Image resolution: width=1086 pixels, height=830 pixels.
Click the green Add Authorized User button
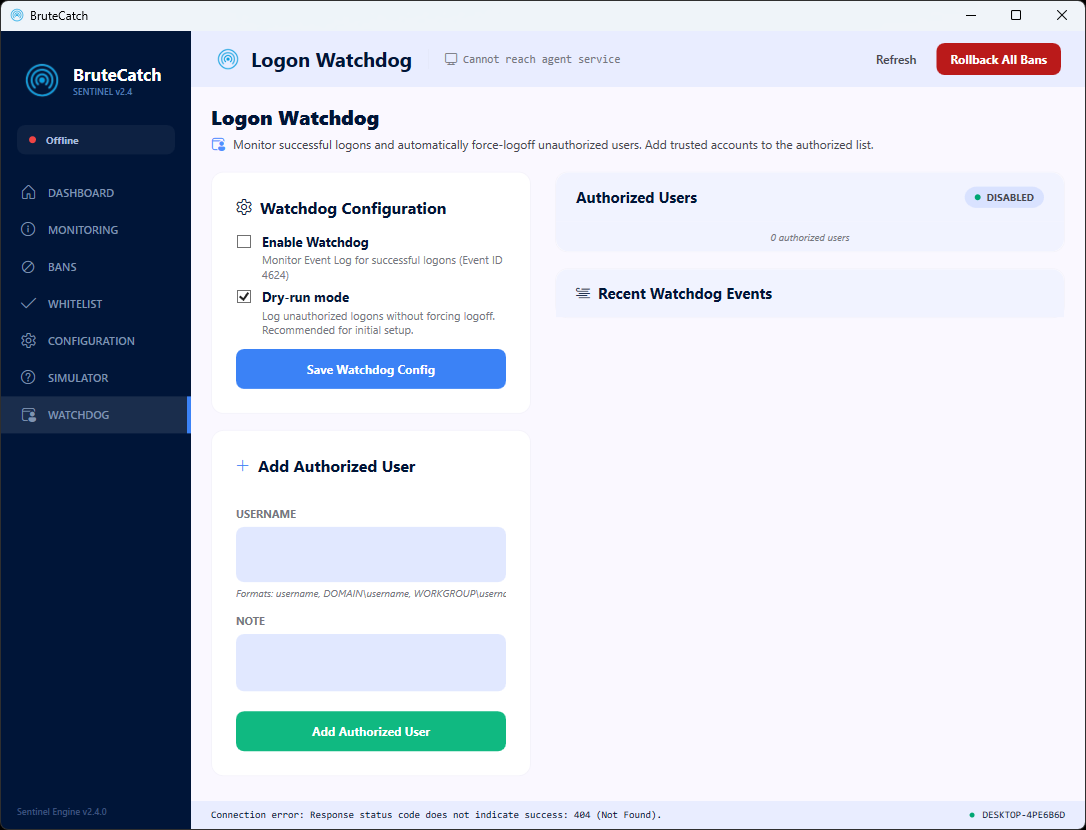[371, 731]
